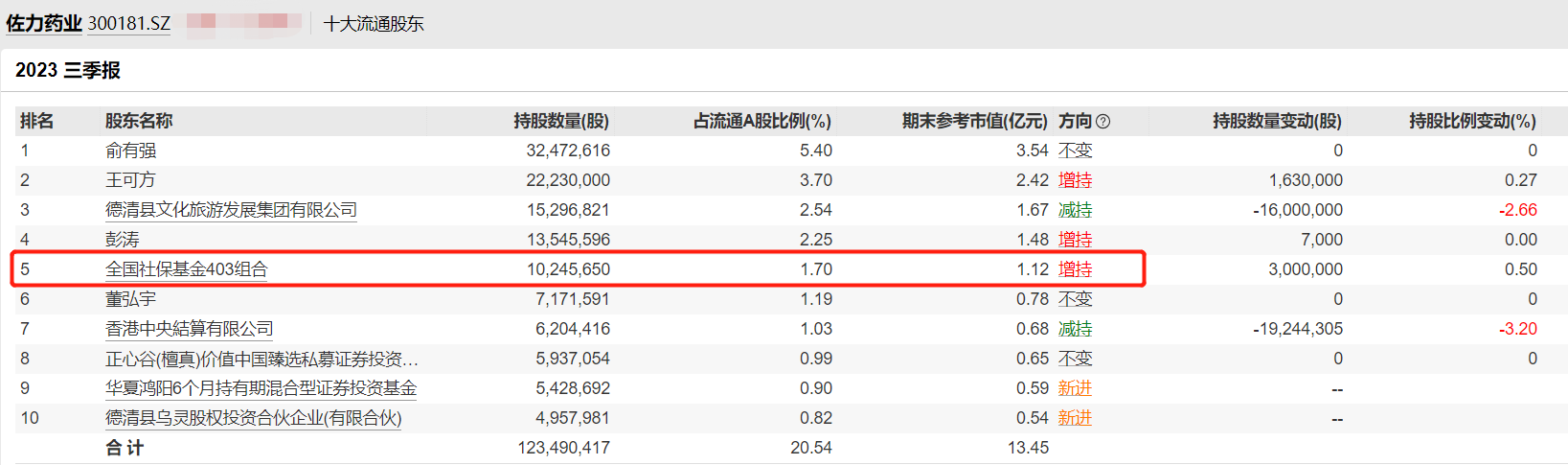The height and width of the screenshot is (465, 1568).
Task: Click share count 15,296,821
Action: coord(568,210)
